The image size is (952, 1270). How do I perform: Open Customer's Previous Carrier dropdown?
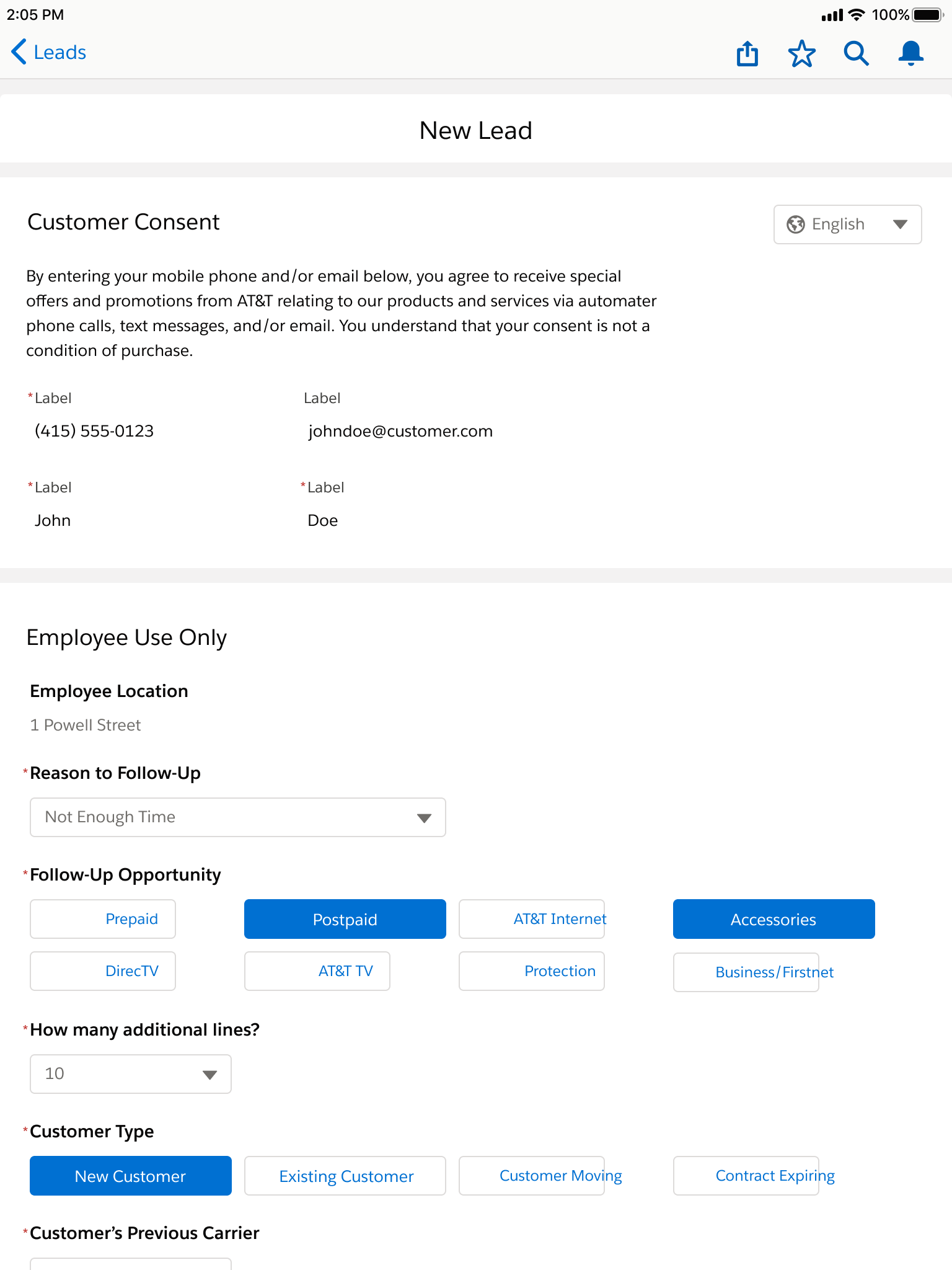pos(131,1264)
